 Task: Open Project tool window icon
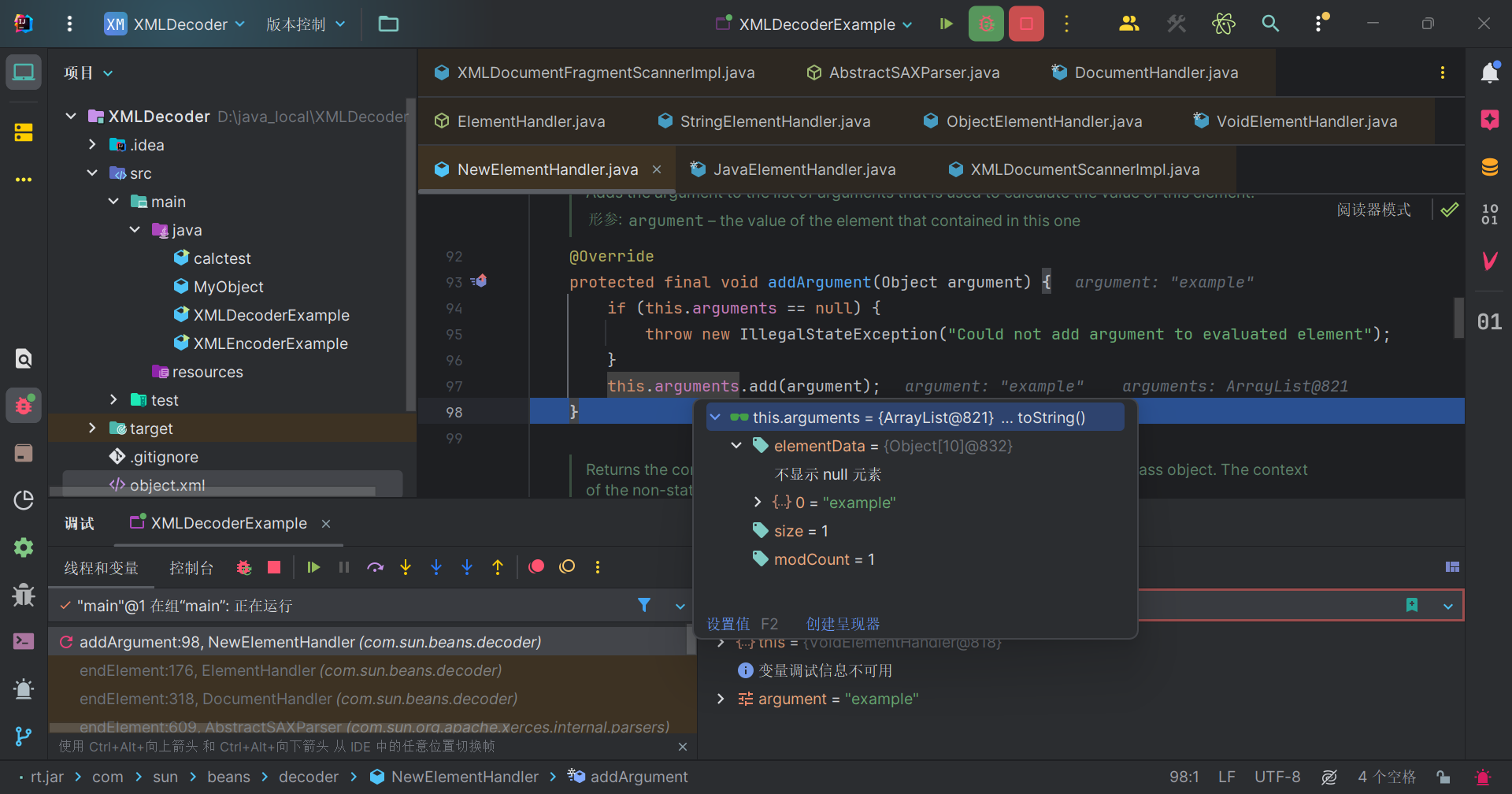(x=24, y=72)
